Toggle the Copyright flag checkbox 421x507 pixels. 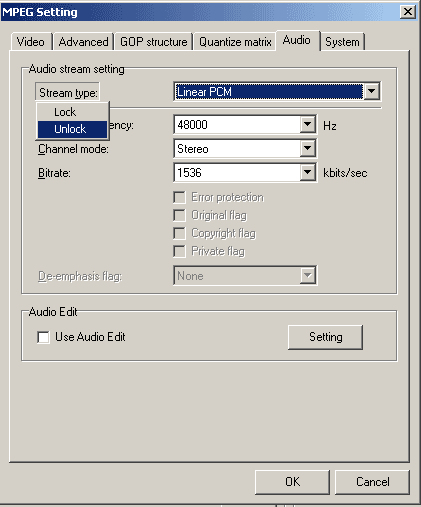179,233
